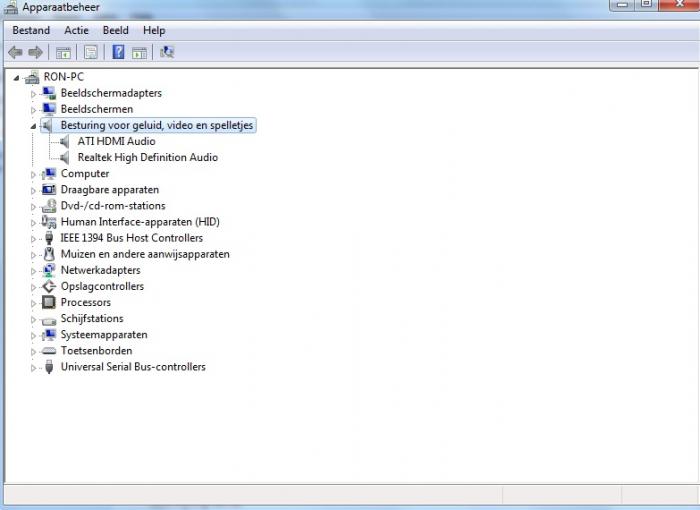Open the Help menu

[154, 30]
